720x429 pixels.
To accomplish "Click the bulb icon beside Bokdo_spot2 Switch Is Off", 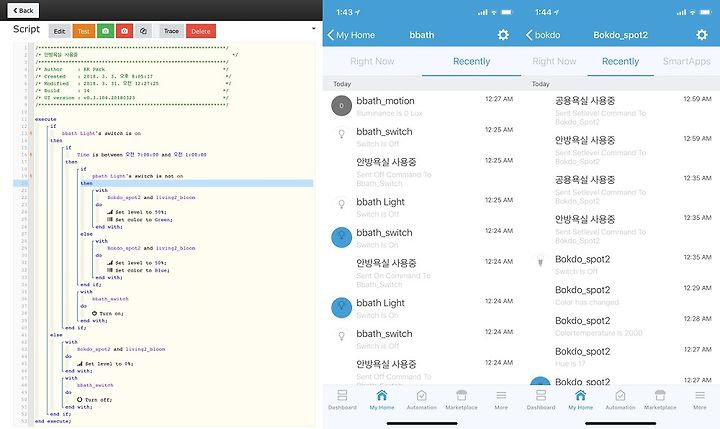I will [540, 261].
